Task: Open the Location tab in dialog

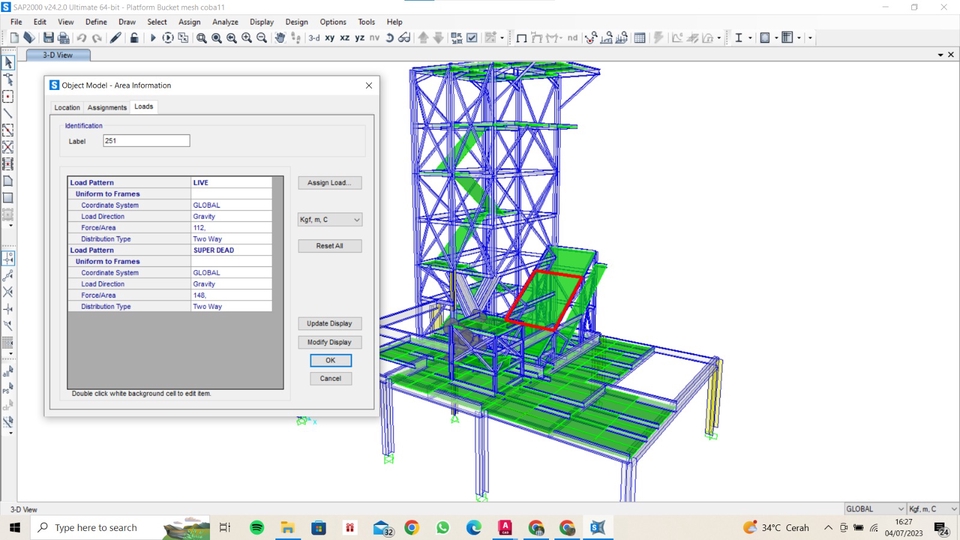Action: click(x=67, y=107)
